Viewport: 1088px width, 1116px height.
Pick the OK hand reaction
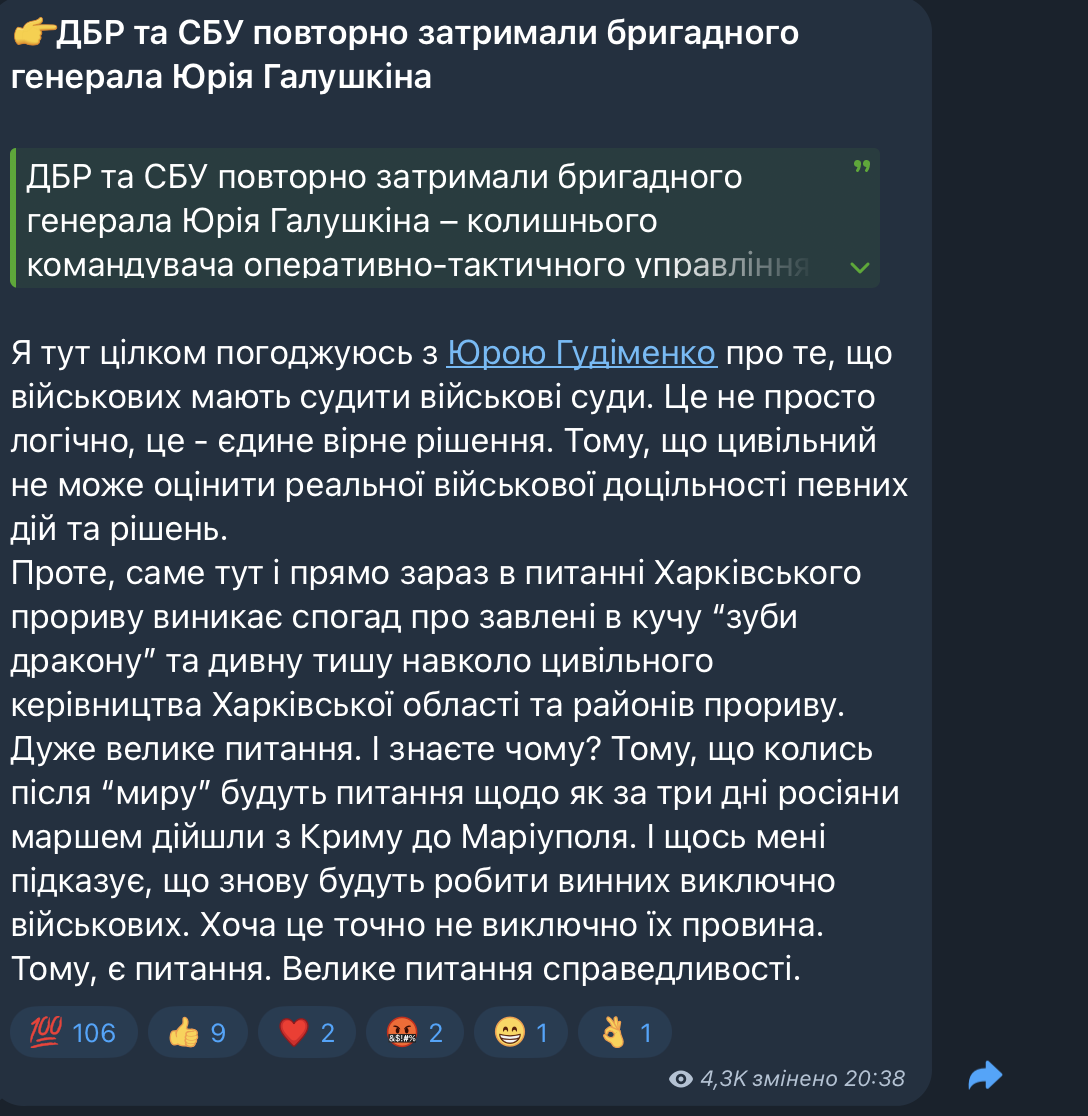(x=625, y=1032)
